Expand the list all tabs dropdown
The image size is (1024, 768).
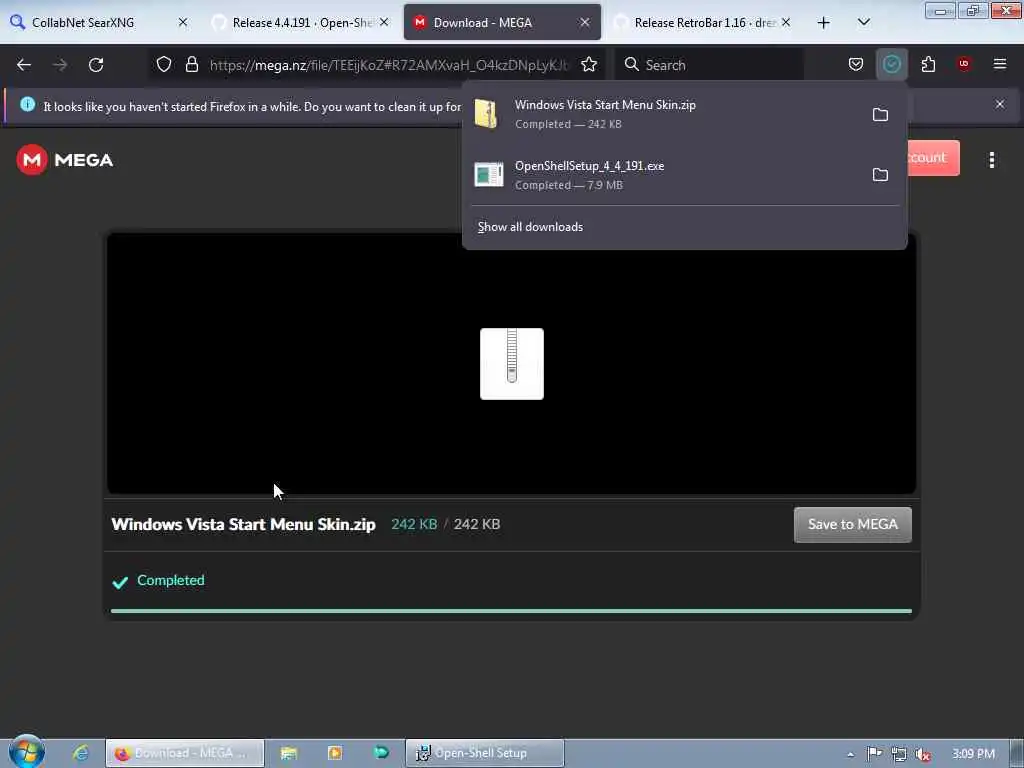click(863, 22)
